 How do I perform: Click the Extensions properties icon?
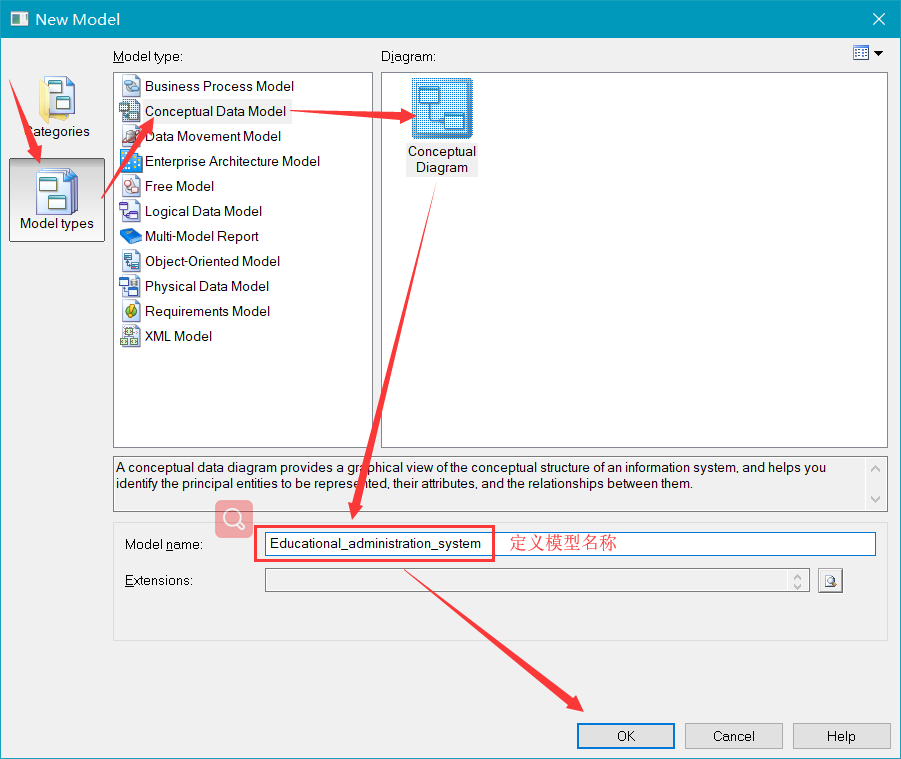click(x=830, y=580)
